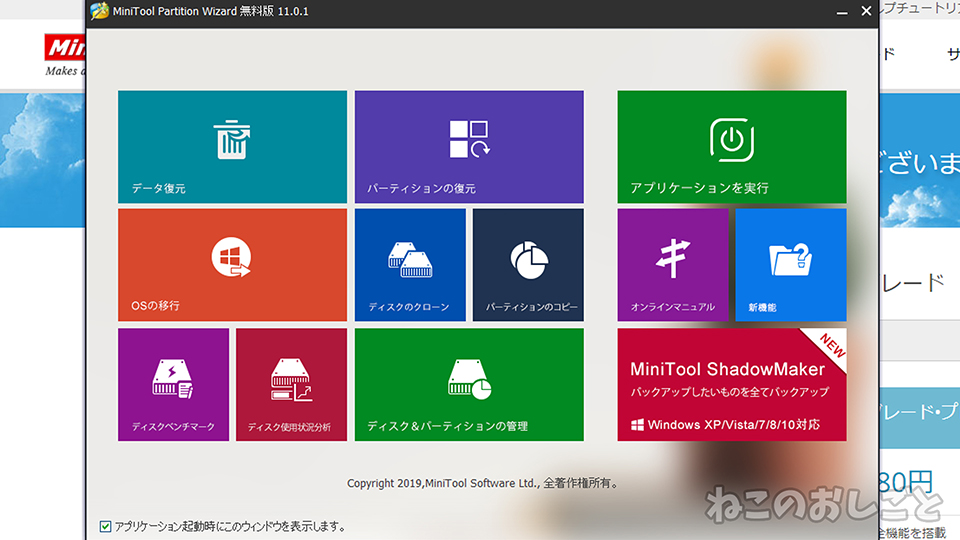Open the MiniTool ShadowMaker banner heading
The width and height of the screenshot is (960, 540).
tap(727, 369)
